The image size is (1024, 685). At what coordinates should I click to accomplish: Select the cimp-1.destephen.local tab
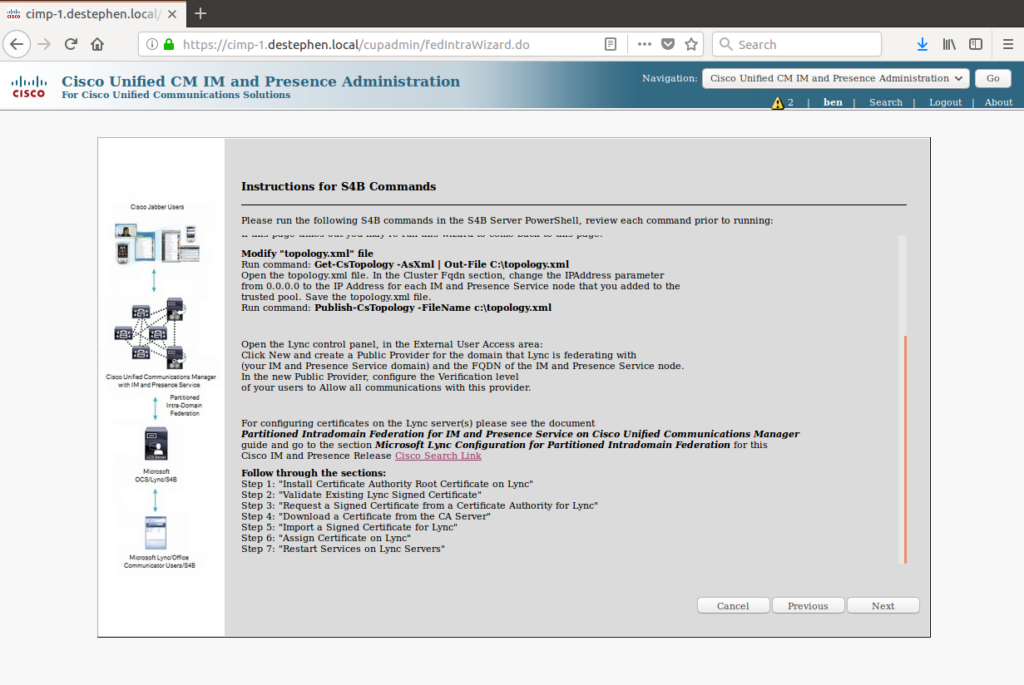click(93, 14)
